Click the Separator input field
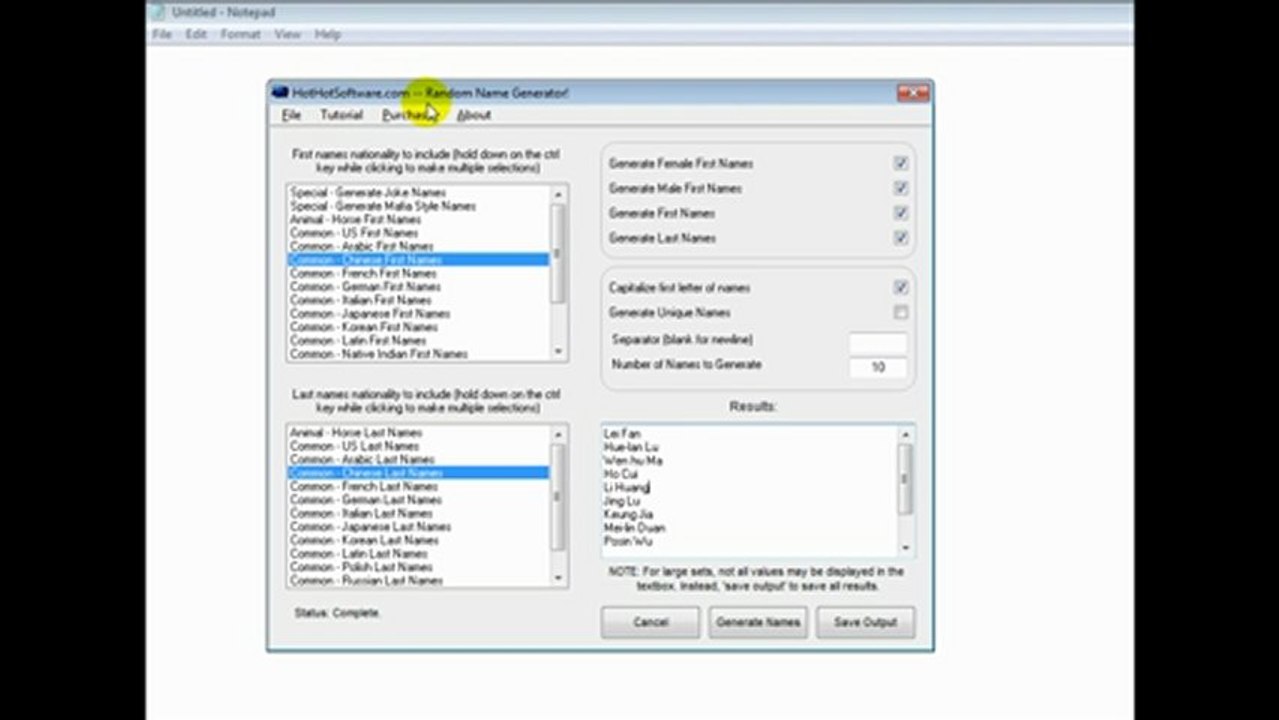1279x720 pixels. (x=877, y=342)
